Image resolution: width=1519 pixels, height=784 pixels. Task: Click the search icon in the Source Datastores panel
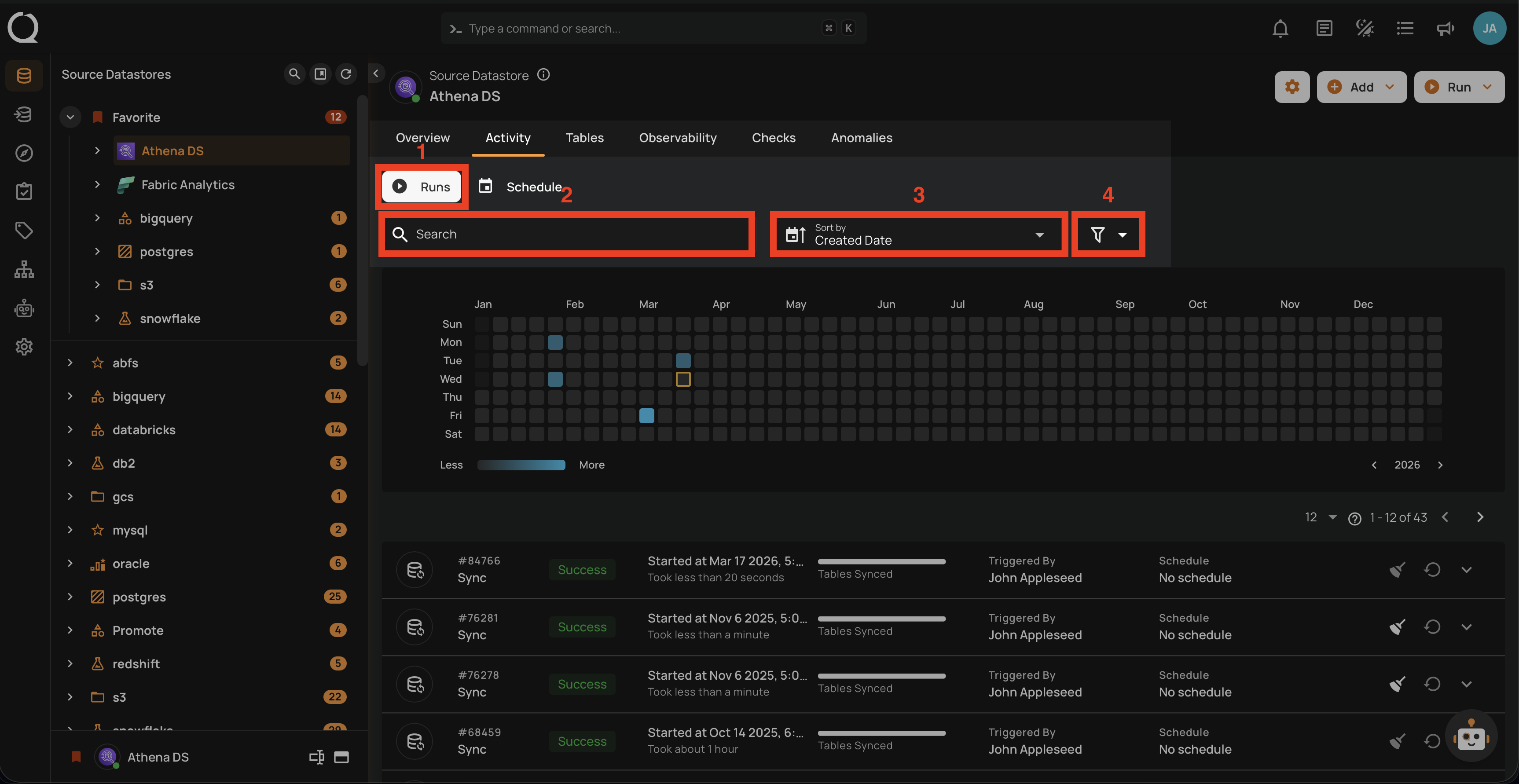[294, 73]
